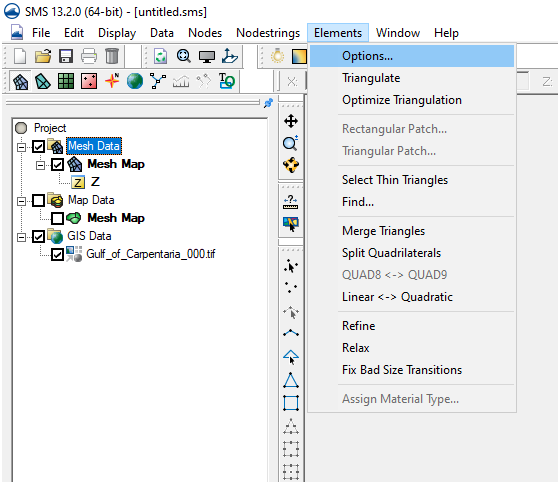This screenshot has height=482, width=558.
Task: Click the Save floppy disk icon
Action: pyautogui.click(x=66, y=56)
